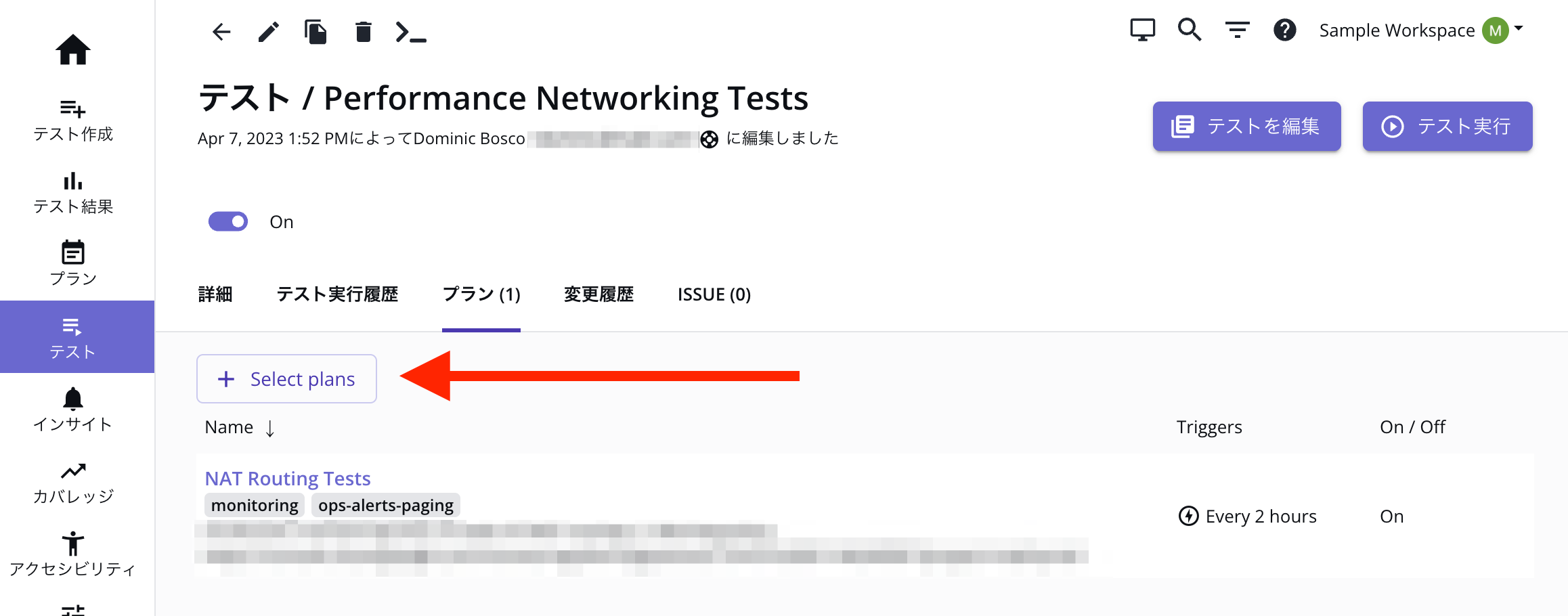Click the monitor display icon
This screenshot has height=616, width=1568.
tap(1143, 30)
